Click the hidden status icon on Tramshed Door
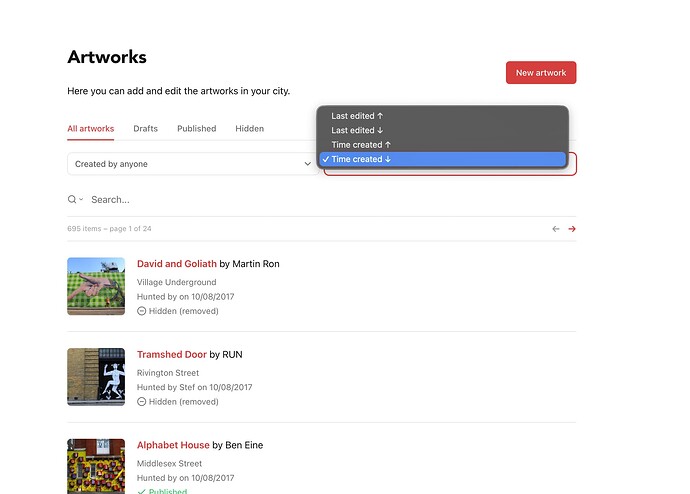The width and height of the screenshot is (690, 494). (x=142, y=402)
